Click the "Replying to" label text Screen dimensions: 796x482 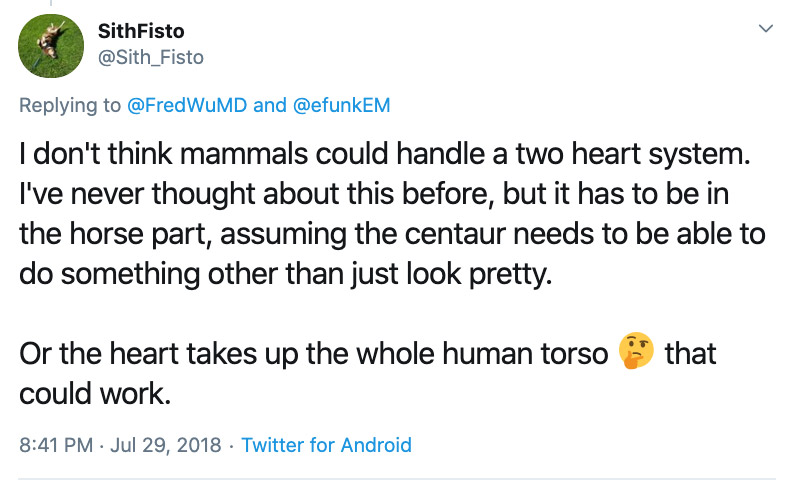(67, 105)
